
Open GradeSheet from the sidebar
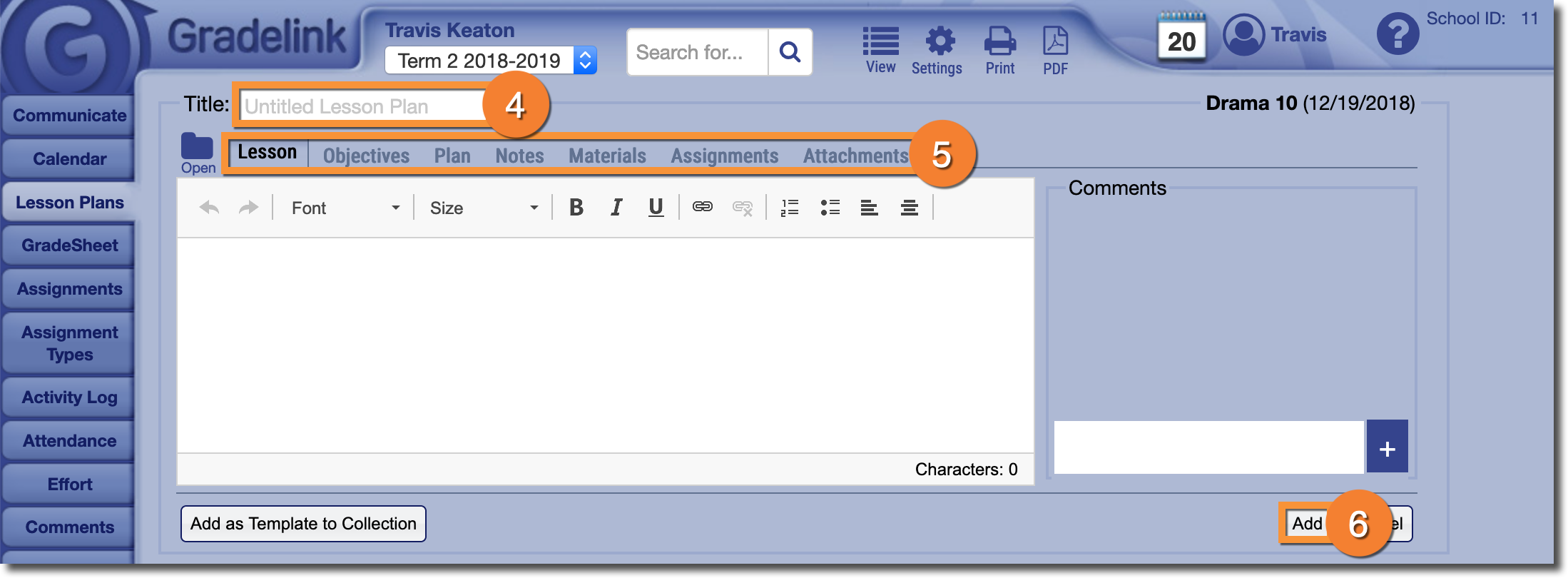(x=69, y=245)
